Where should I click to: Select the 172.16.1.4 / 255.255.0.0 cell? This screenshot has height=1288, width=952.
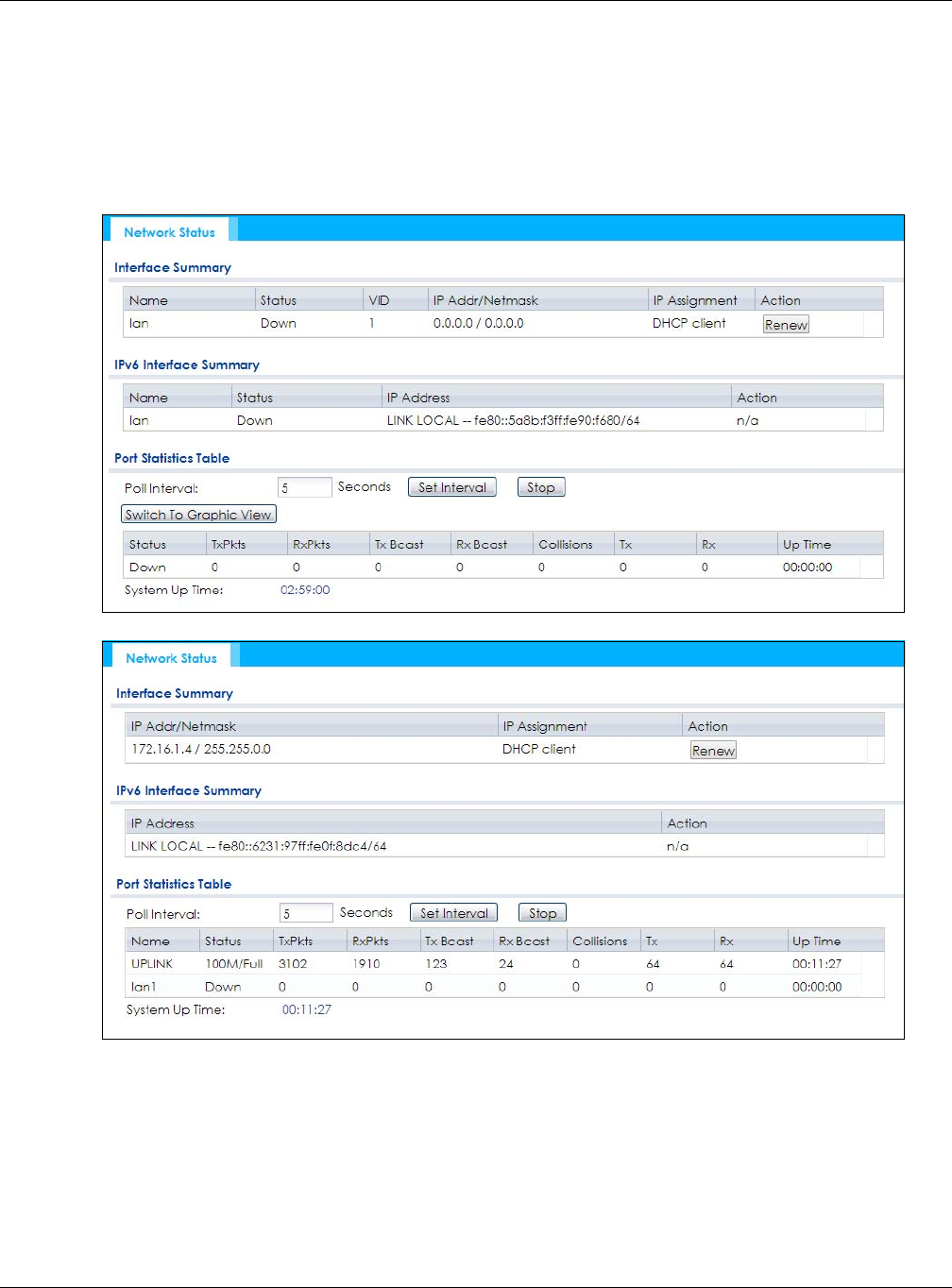pos(201,749)
